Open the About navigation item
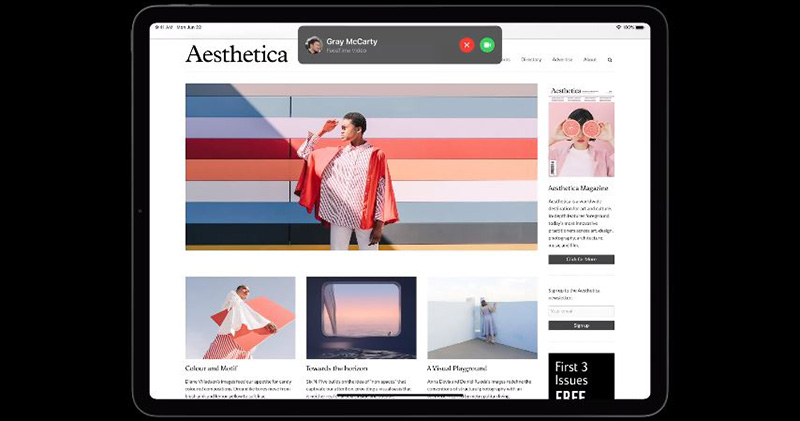Viewport: 800px width, 421px height. click(590, 60)
